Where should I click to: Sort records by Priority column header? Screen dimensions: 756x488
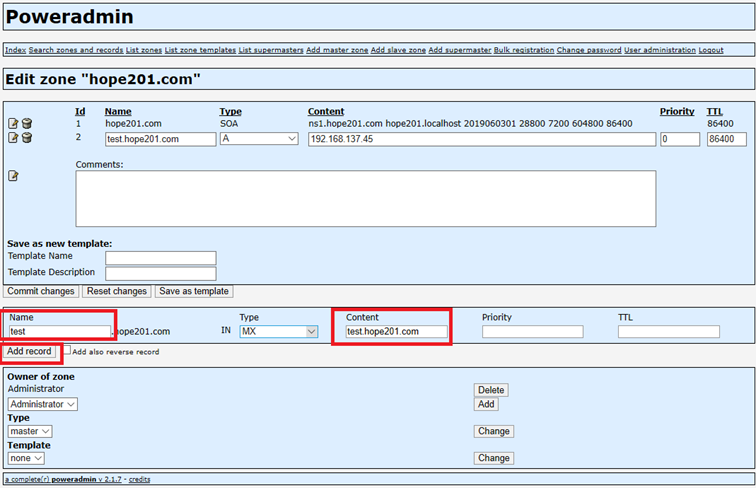pos(677,111)
